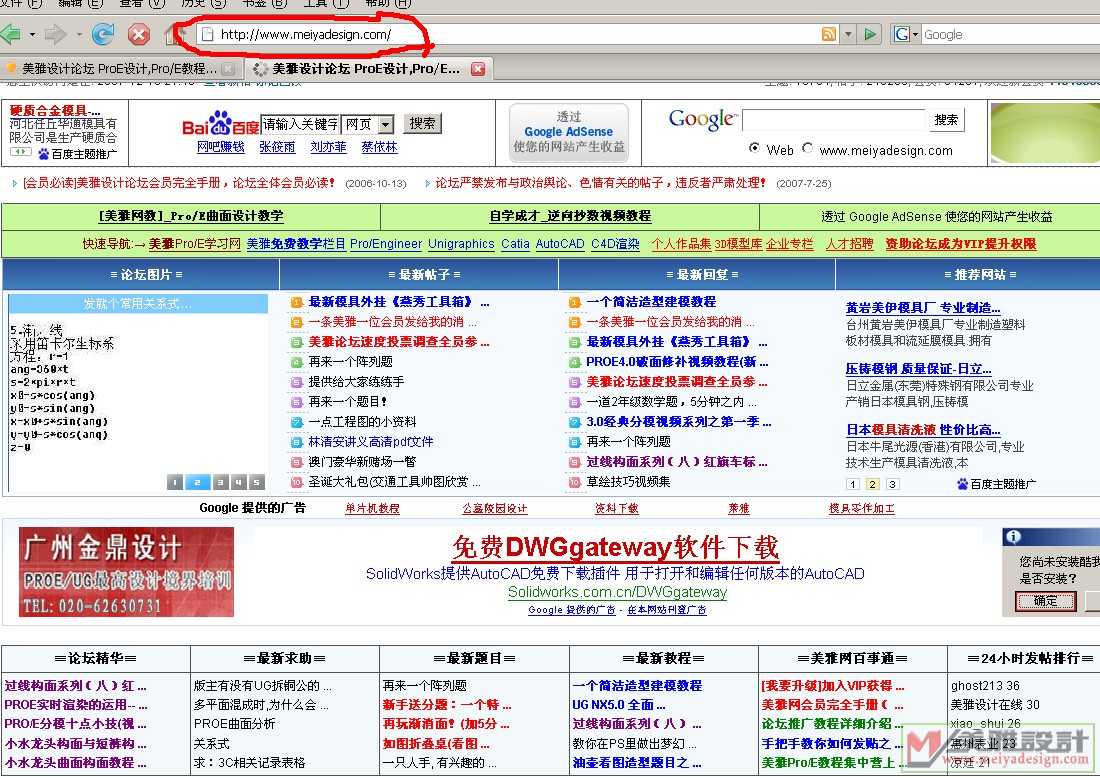The image size is (1100, 778).
Task: Close the first tab using its gray X
Action: [228, 69]
